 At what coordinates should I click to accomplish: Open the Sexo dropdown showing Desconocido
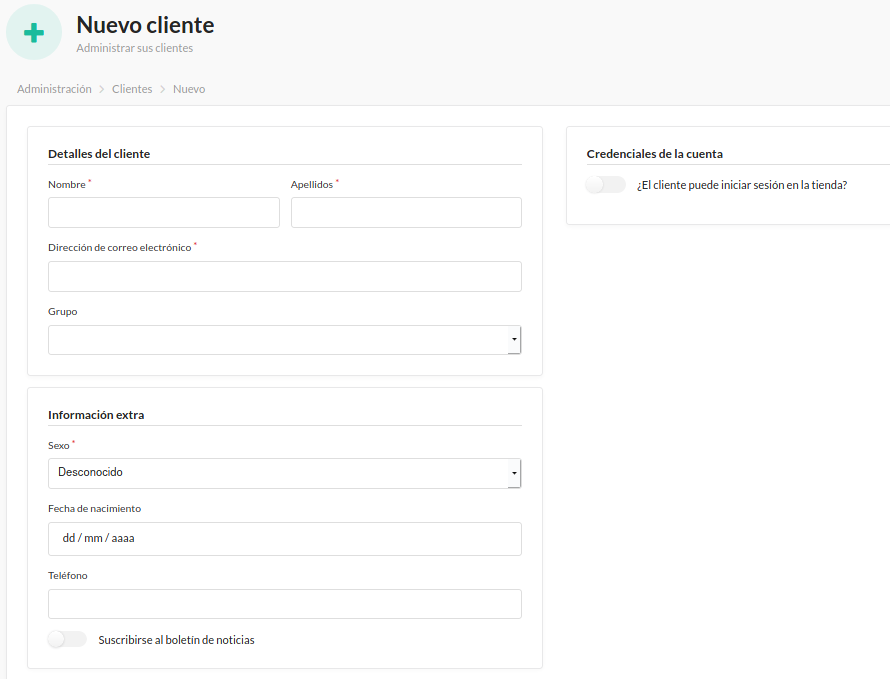pos(285,473)
